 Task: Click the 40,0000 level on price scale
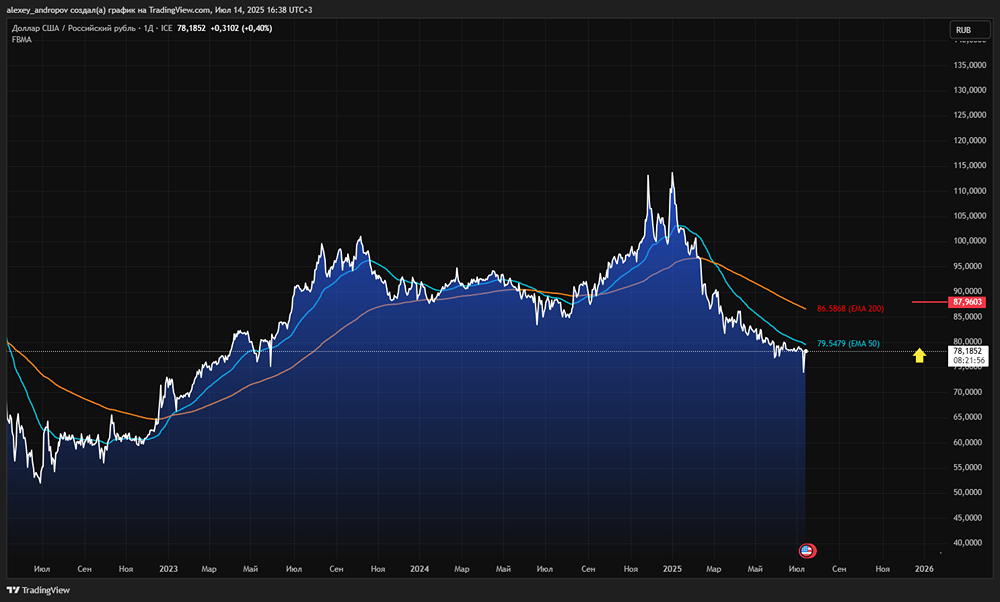967,543
